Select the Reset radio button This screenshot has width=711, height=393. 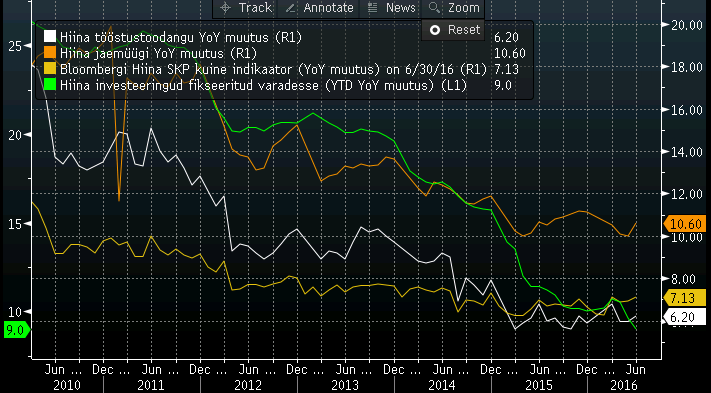click(x=435, y=30)
